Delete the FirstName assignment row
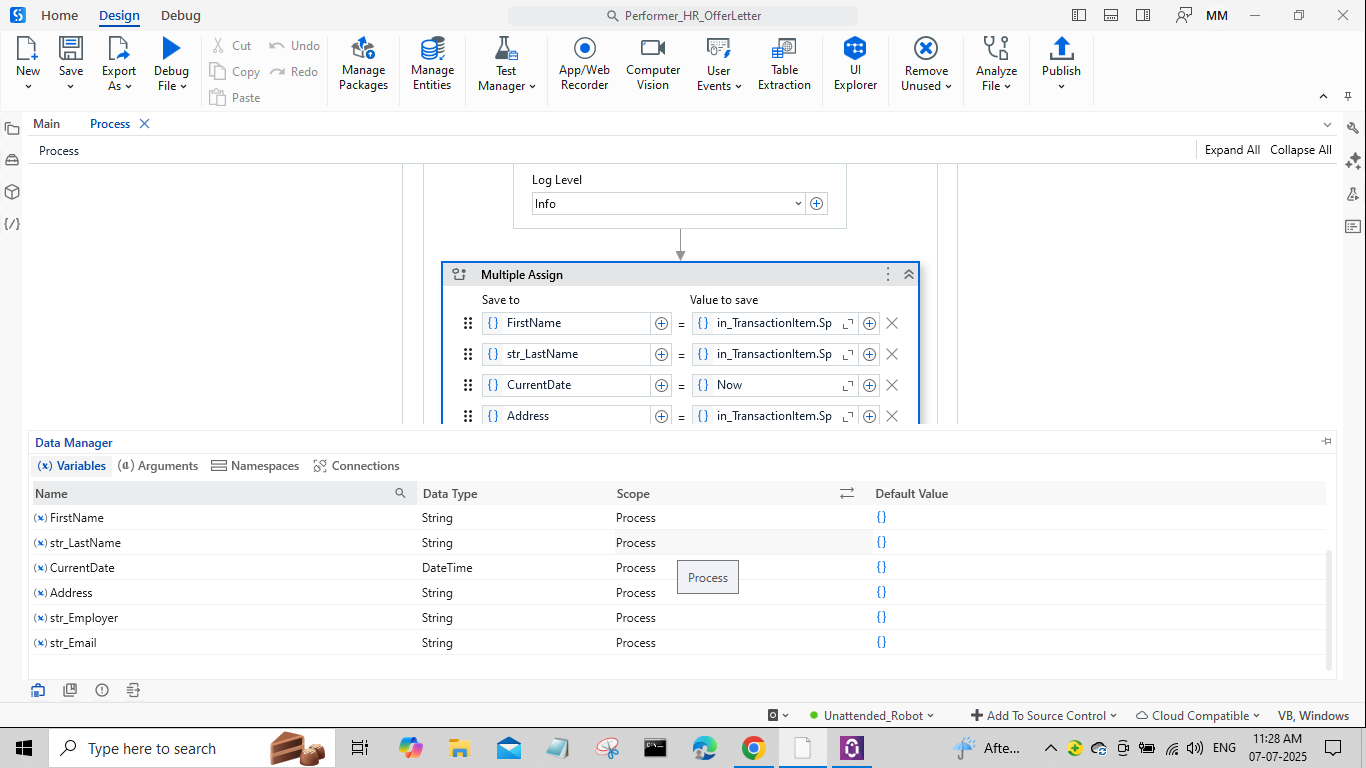The width and height of the screenshot is (1366, 768). point(892,323)
